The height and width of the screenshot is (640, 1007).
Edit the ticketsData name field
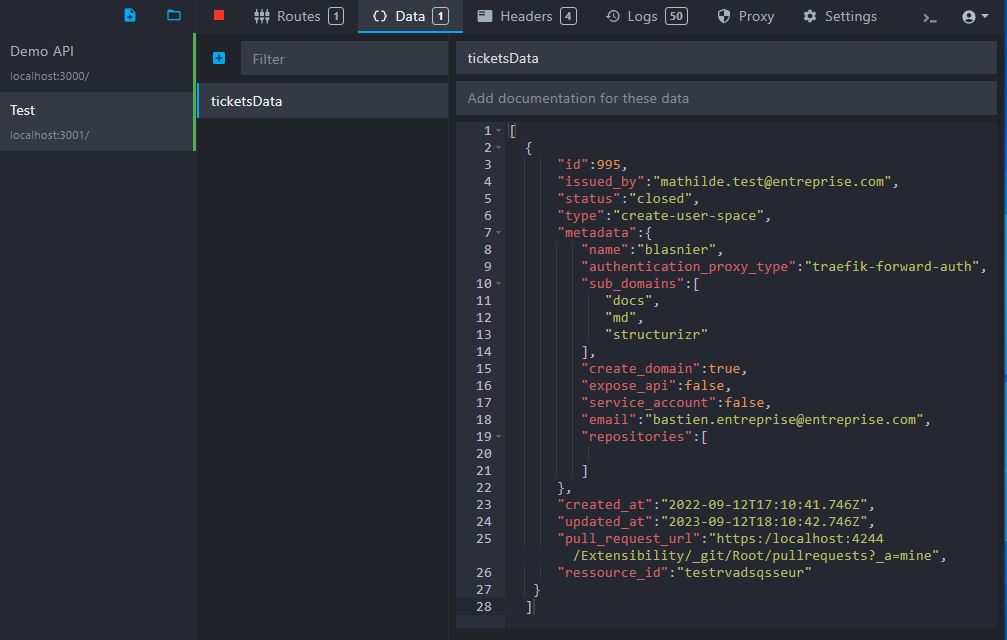[726, 58]
